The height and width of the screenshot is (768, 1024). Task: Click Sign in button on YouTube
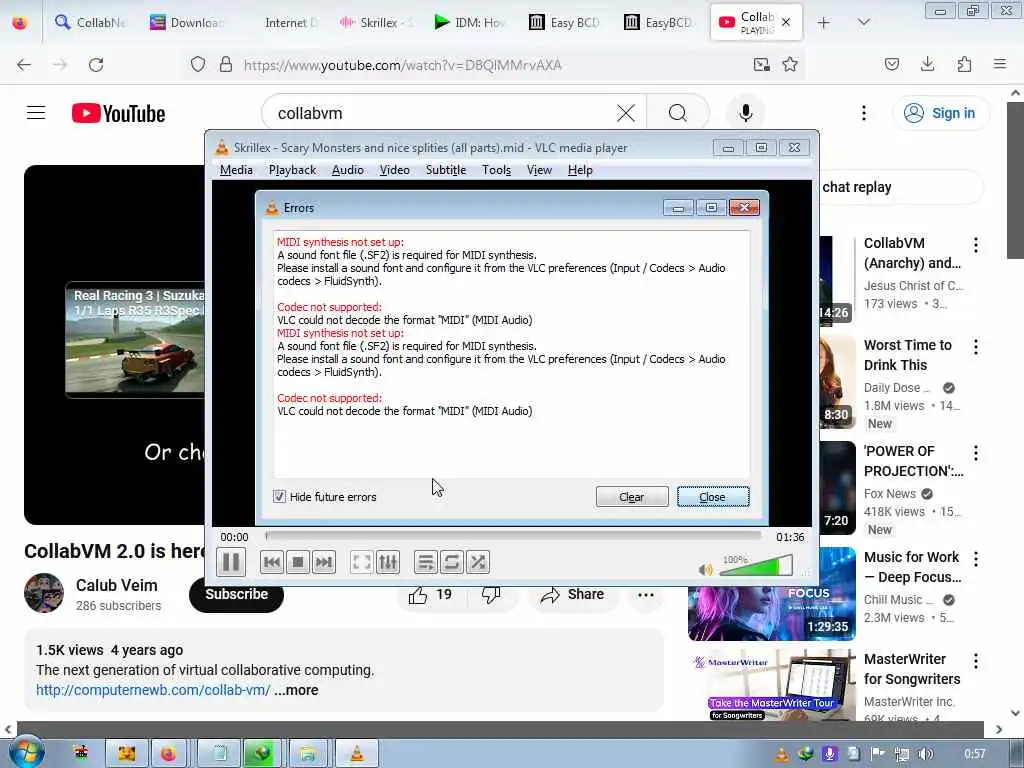click(x=940, y=113)
